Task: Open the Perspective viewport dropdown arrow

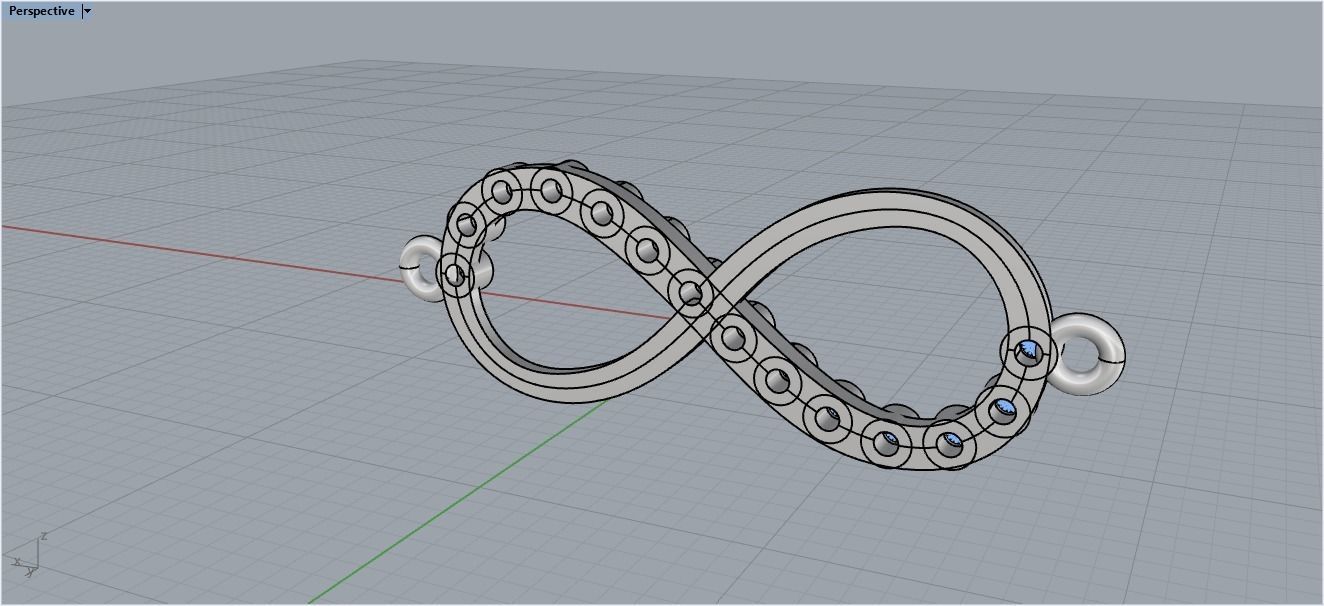Action: 88,11
